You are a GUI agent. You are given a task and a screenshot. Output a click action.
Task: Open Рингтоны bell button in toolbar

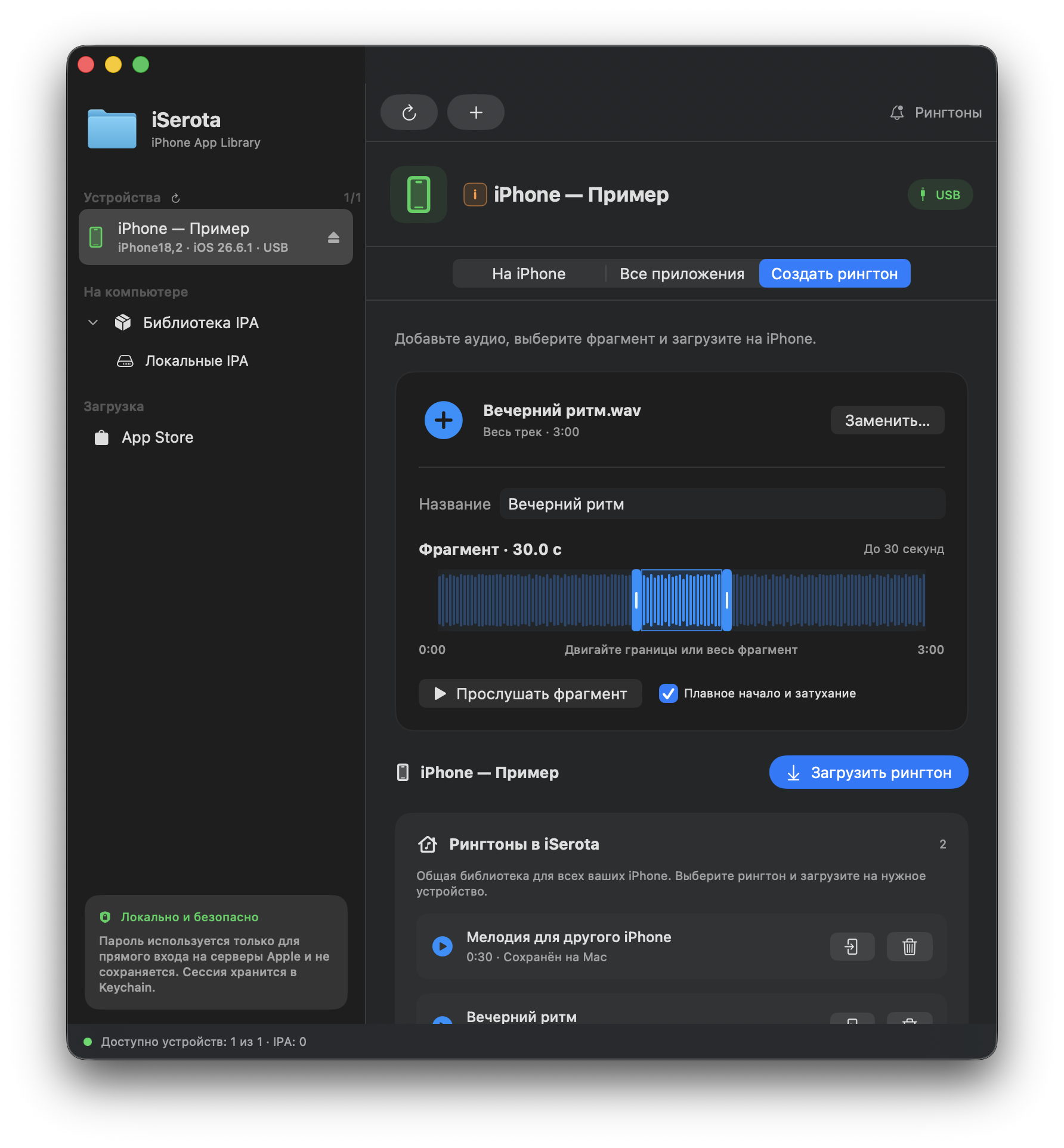pyautogui.click(x=935, y=113)
